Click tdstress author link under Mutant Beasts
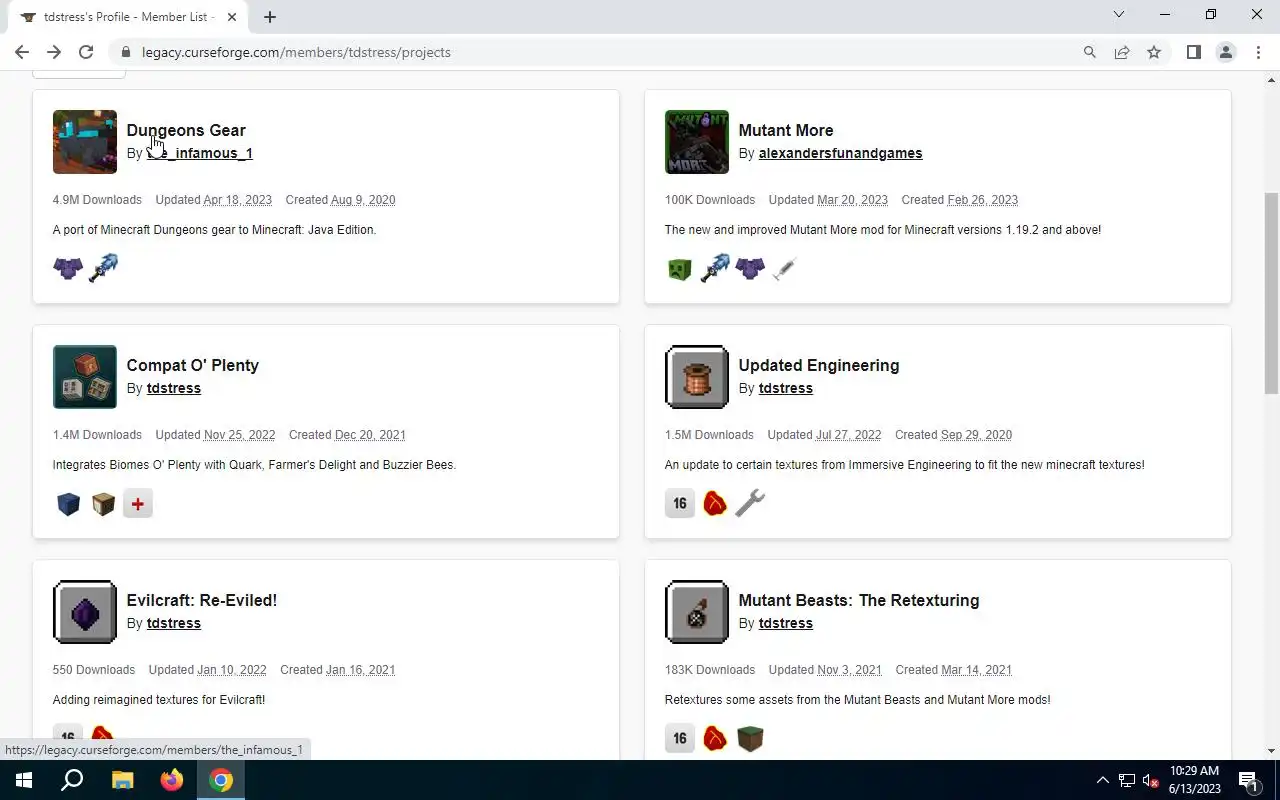This screenshot has width=1280, height=800. pos(786,623)
